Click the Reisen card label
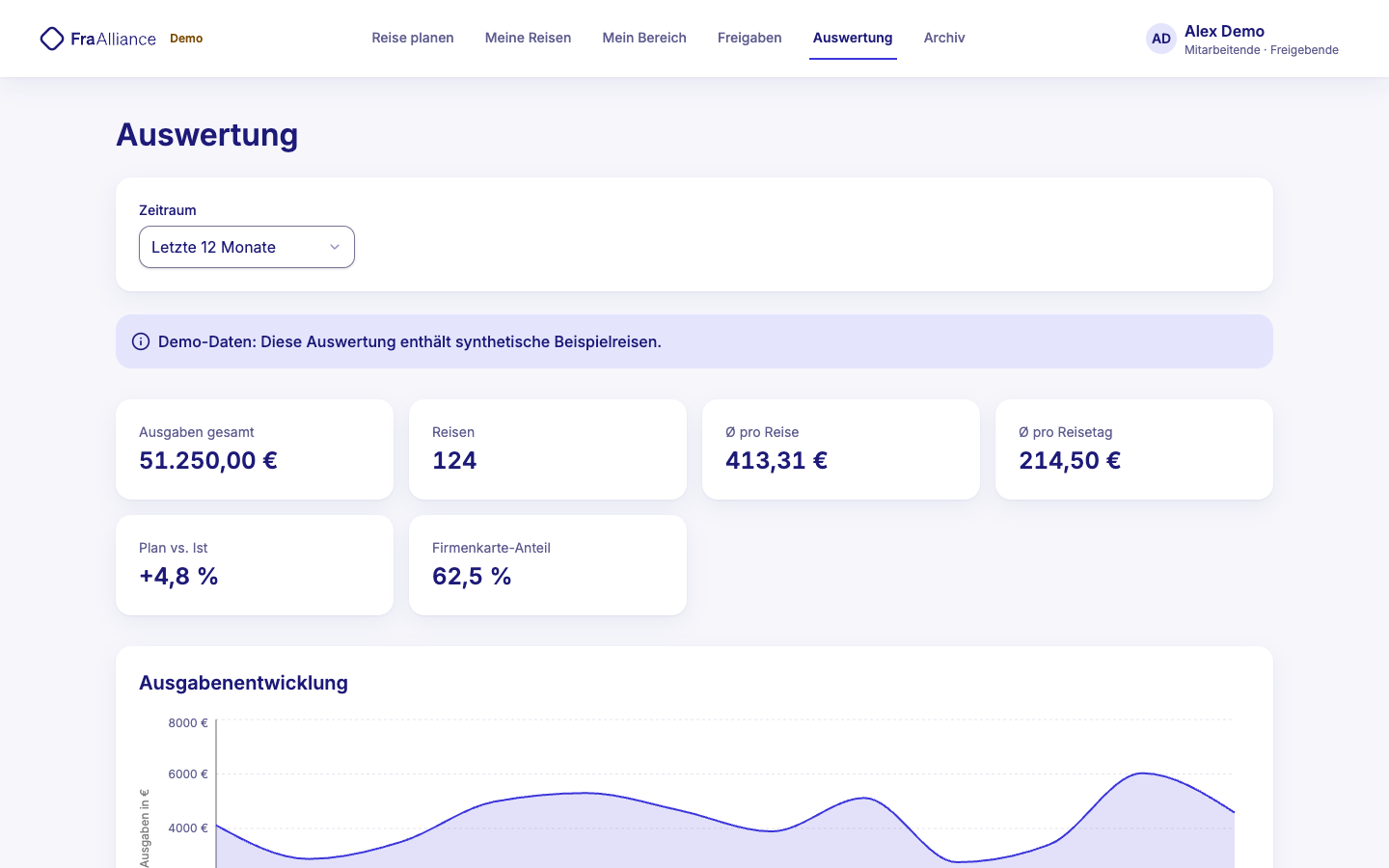1389x868 pixels. click(453, 432)
